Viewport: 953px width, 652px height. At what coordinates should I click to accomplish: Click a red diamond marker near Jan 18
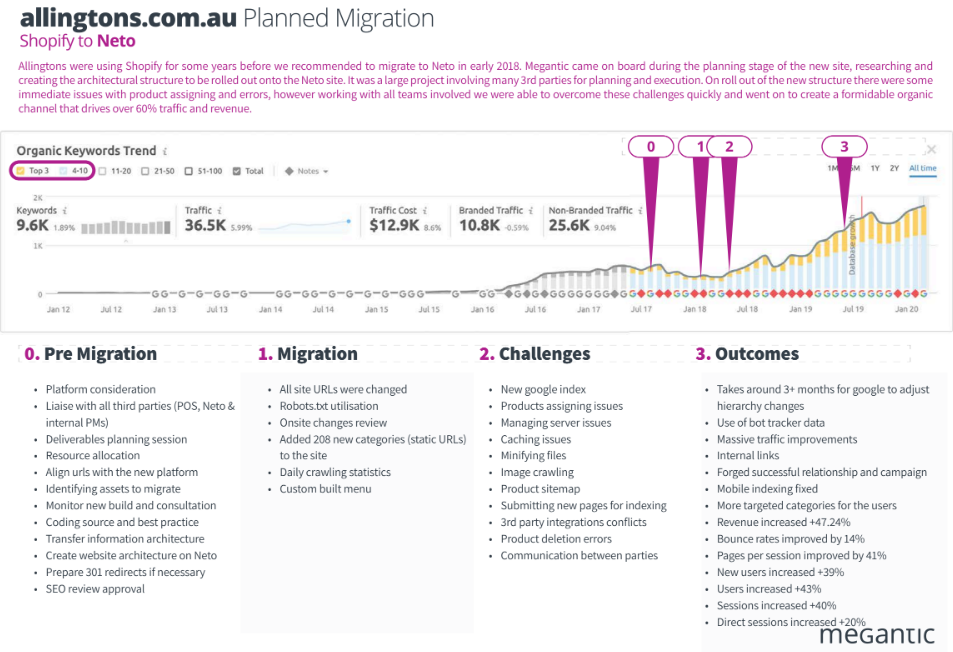tap(693, 294)
